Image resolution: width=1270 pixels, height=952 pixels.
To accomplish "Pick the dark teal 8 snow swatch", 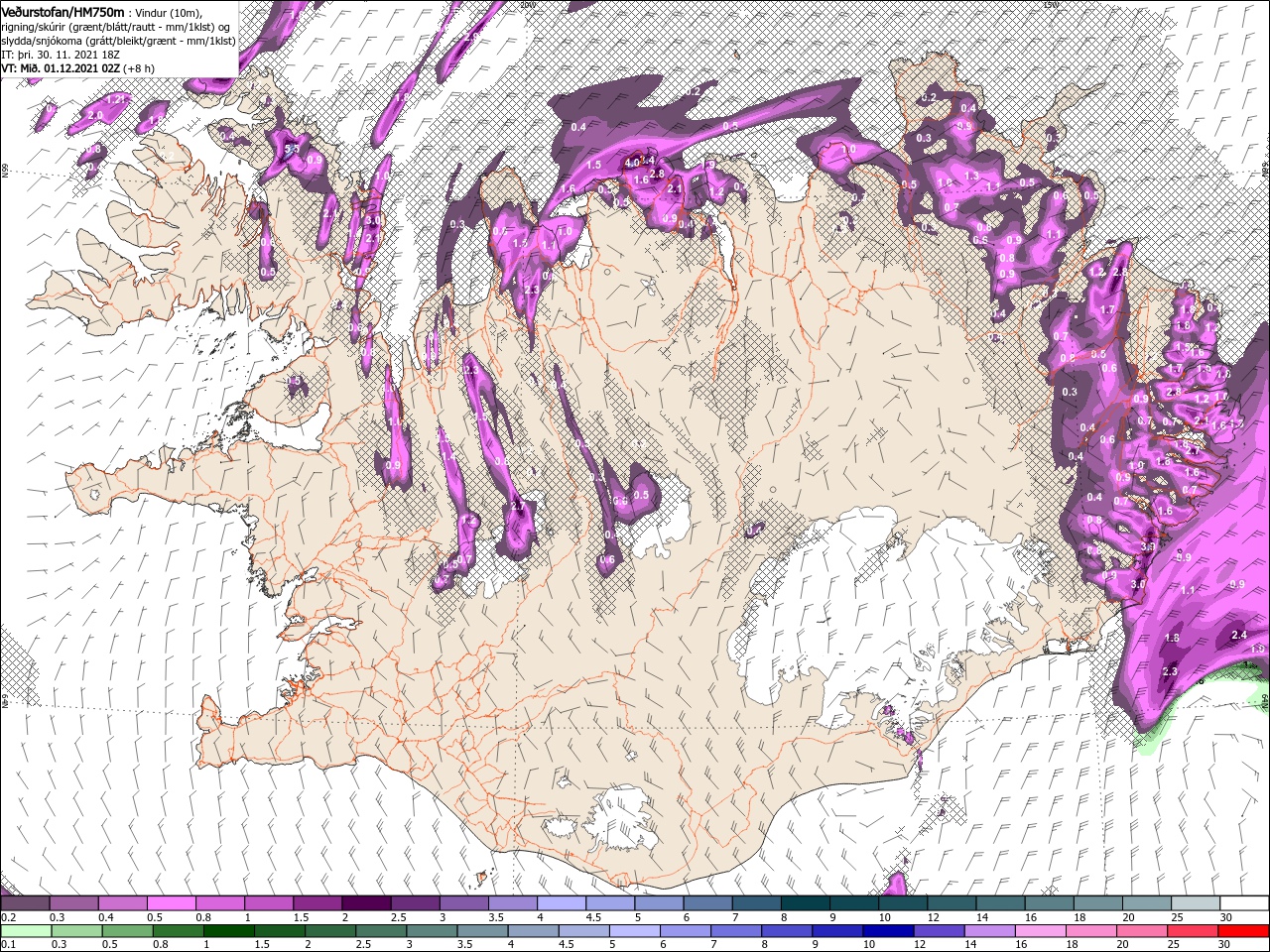I will [x=806, y=902].
